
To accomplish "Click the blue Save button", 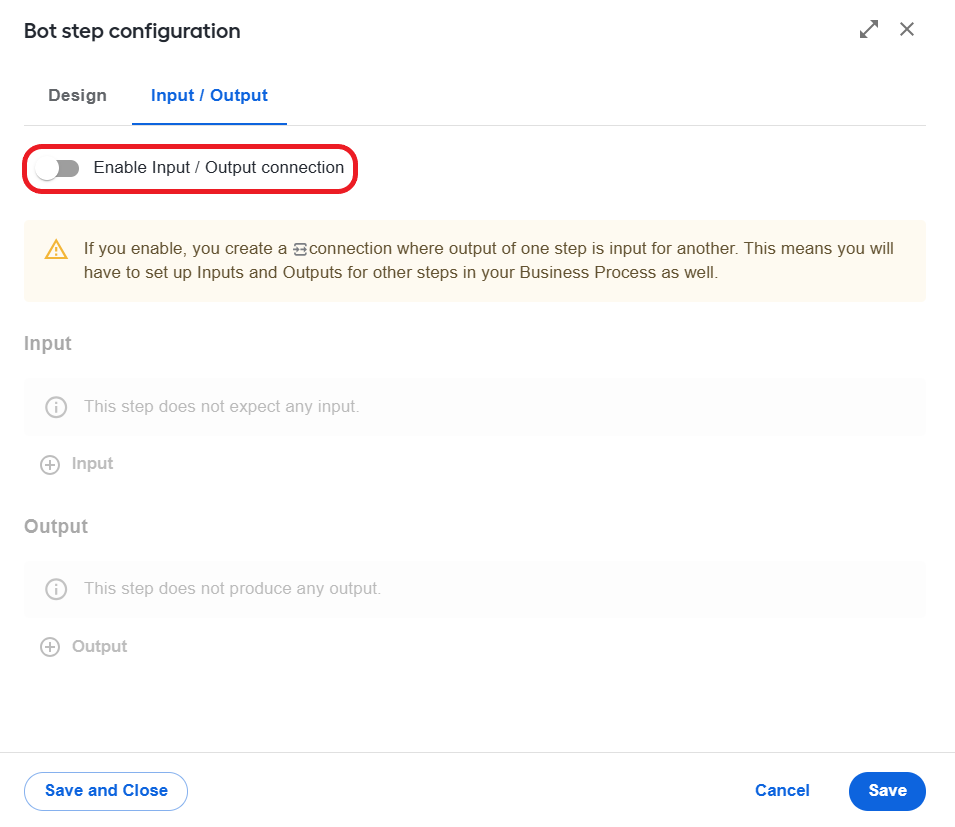I will pos(887,791).
